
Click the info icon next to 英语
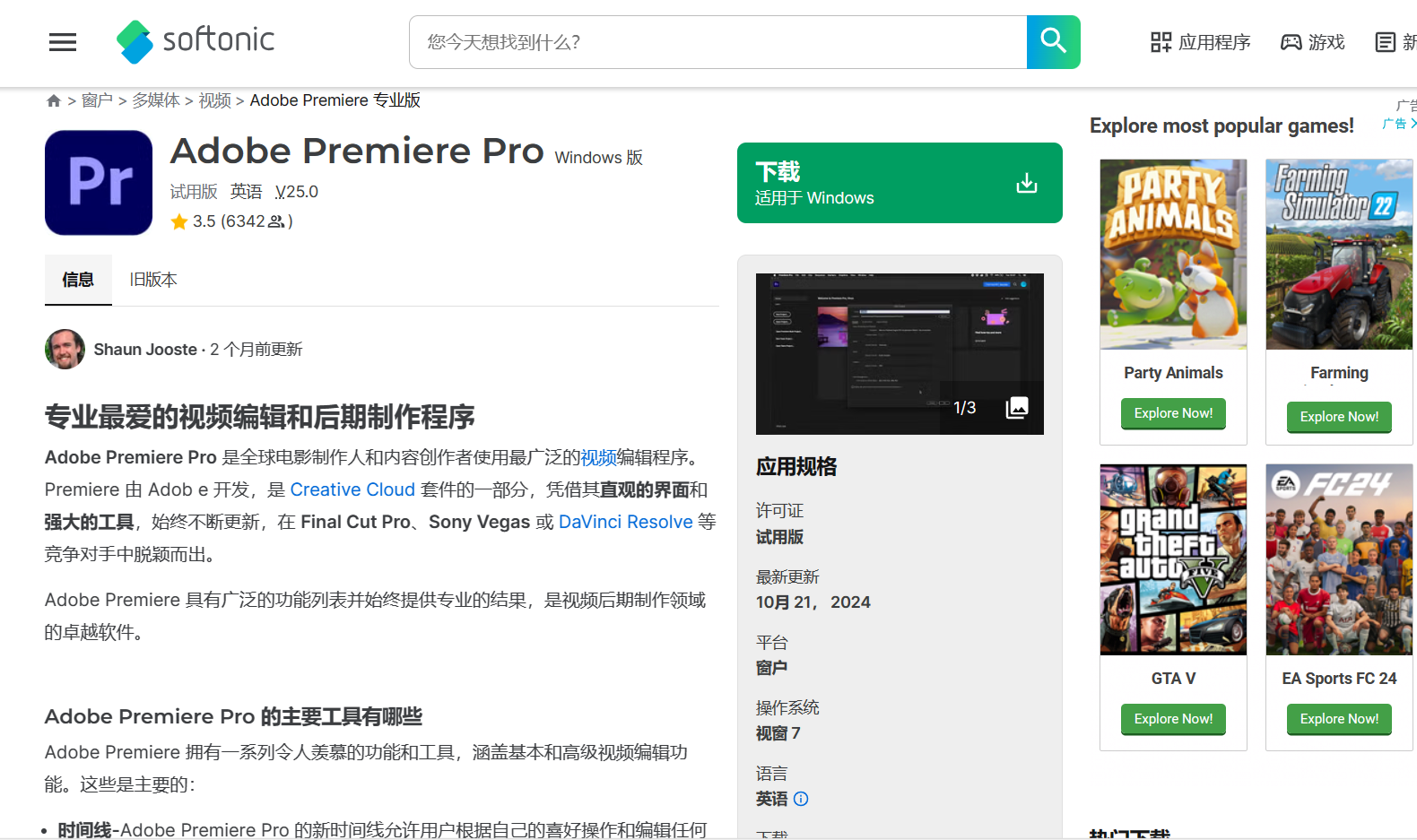click(x=801, y=799)
